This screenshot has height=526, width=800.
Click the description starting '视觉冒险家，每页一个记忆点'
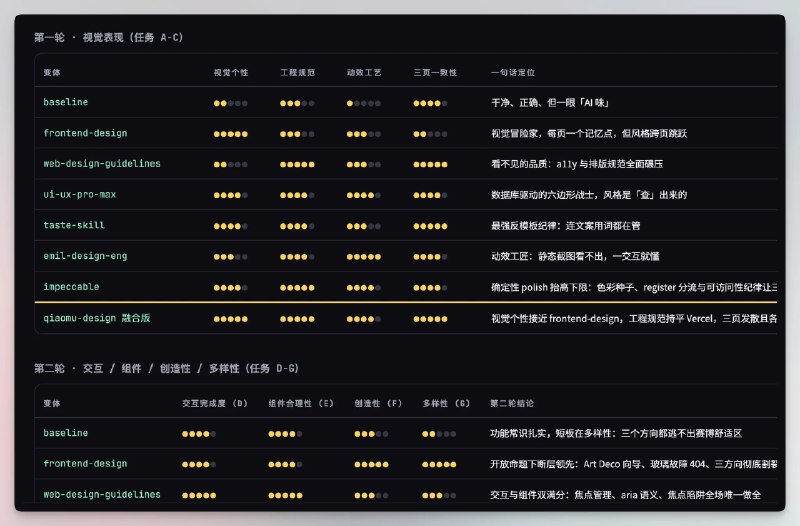coord(589,134)
